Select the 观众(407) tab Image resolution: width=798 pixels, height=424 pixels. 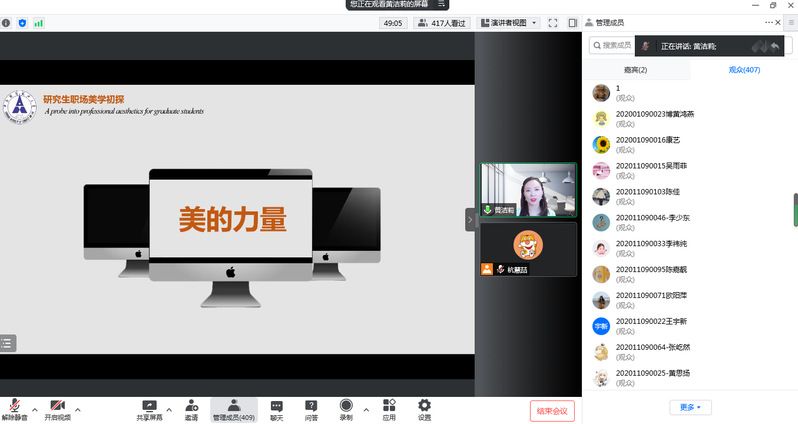(x=744, y=70)
